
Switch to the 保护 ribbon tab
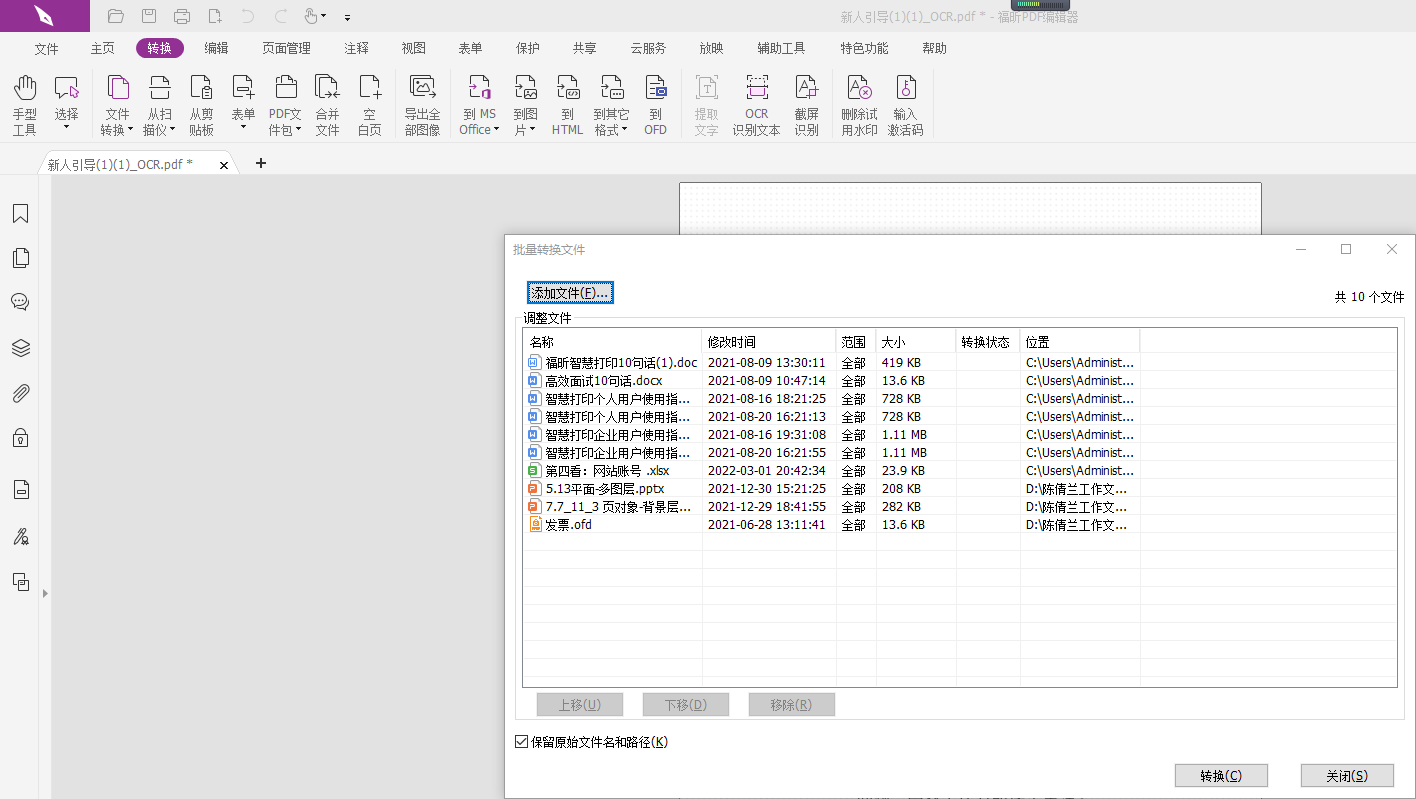527,48
